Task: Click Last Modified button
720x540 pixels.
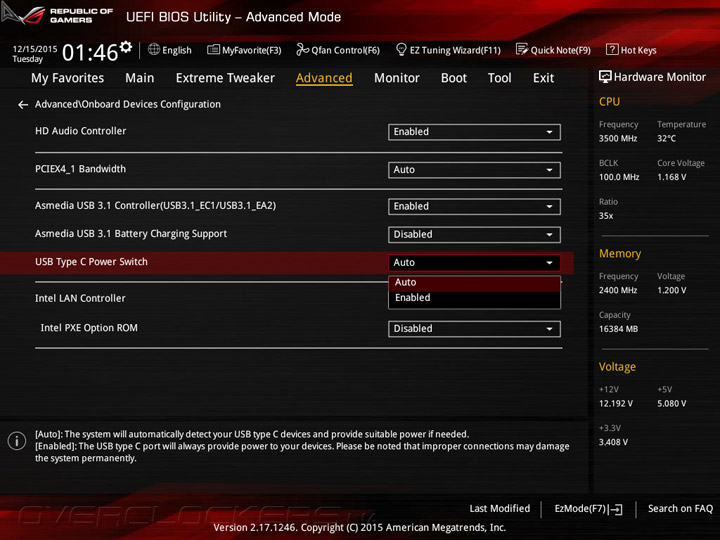Action: point(500,509)
